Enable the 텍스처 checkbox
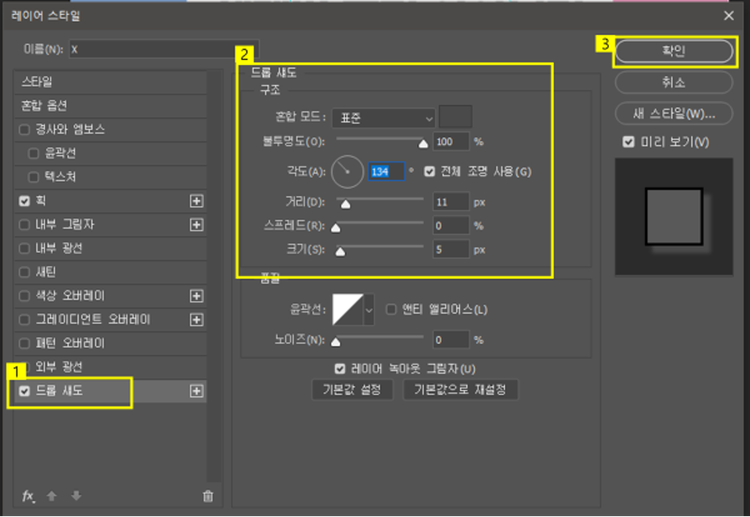This screenshot has width=750, height=517. (33, 177)
